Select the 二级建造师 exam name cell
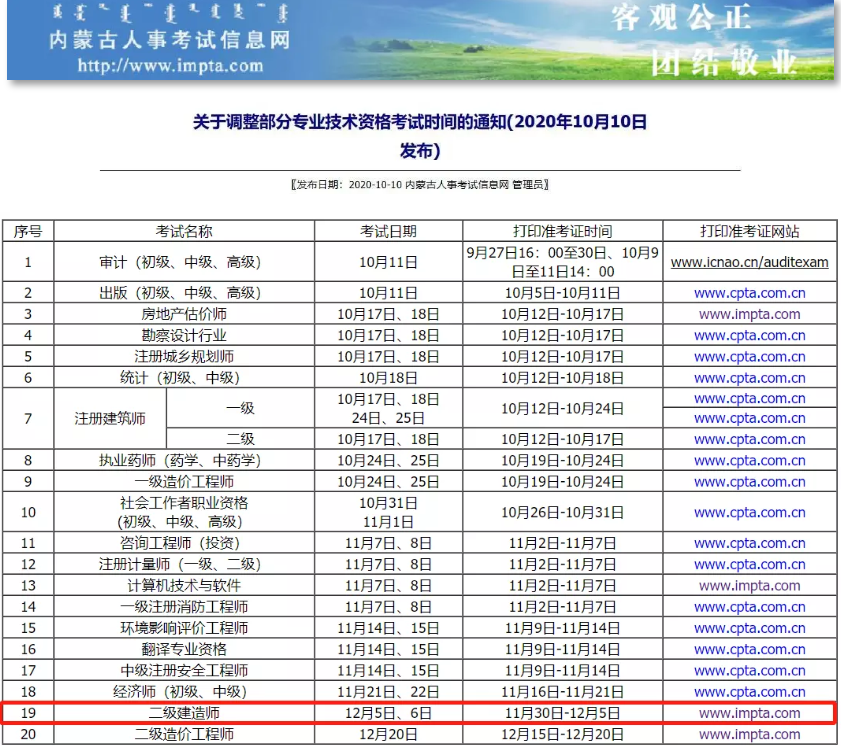The image size is (841, 746). click(184, 713)
